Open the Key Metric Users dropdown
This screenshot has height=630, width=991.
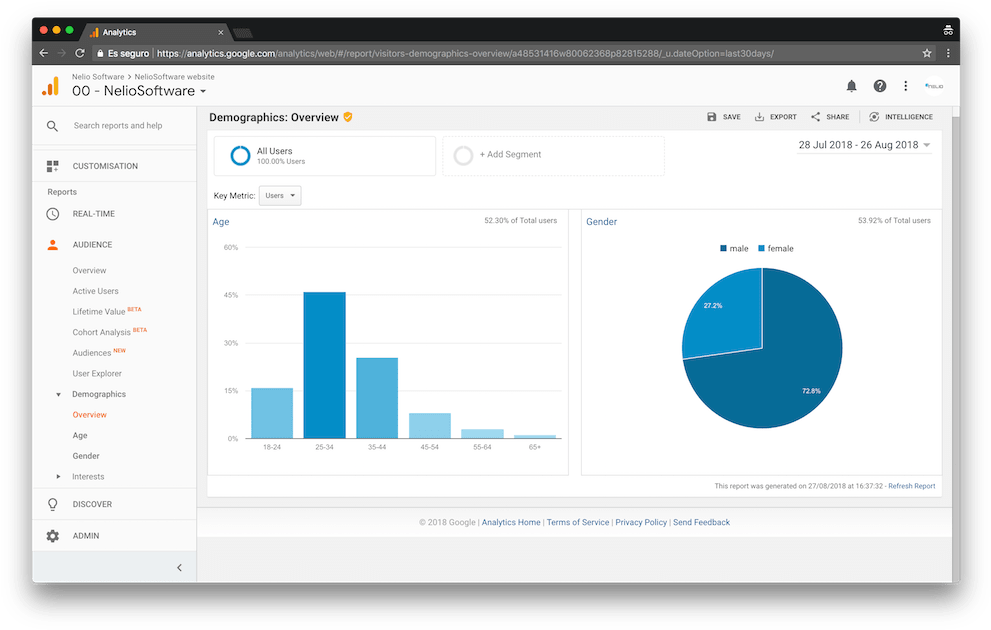click(279, 195)
